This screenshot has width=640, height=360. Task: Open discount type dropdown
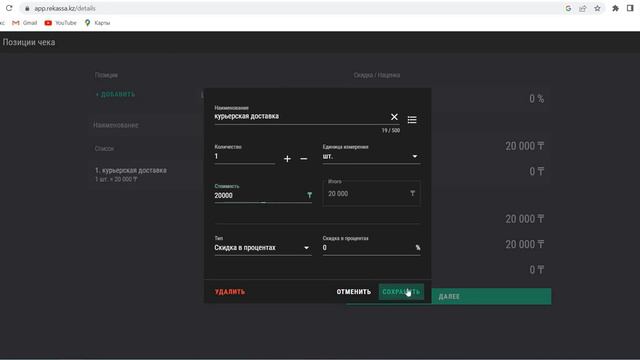[x=262, y=248]
